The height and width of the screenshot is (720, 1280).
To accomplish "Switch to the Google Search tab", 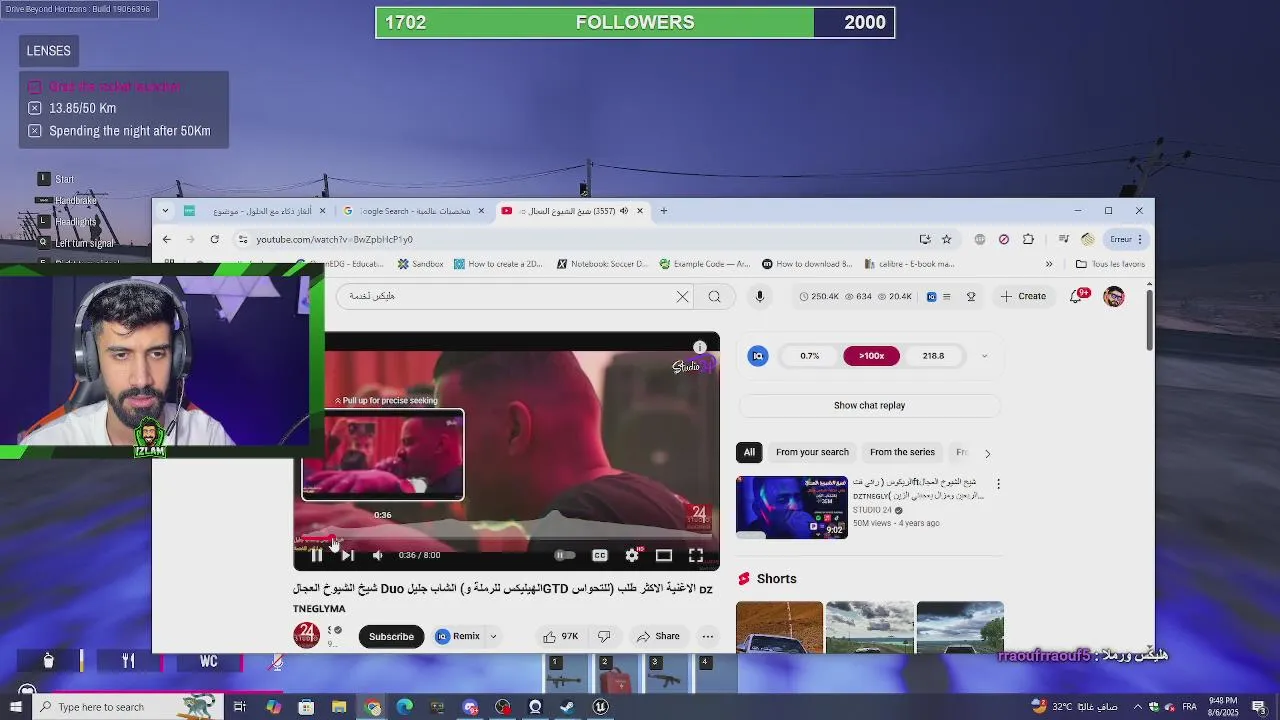I will (x=415, y=211).
